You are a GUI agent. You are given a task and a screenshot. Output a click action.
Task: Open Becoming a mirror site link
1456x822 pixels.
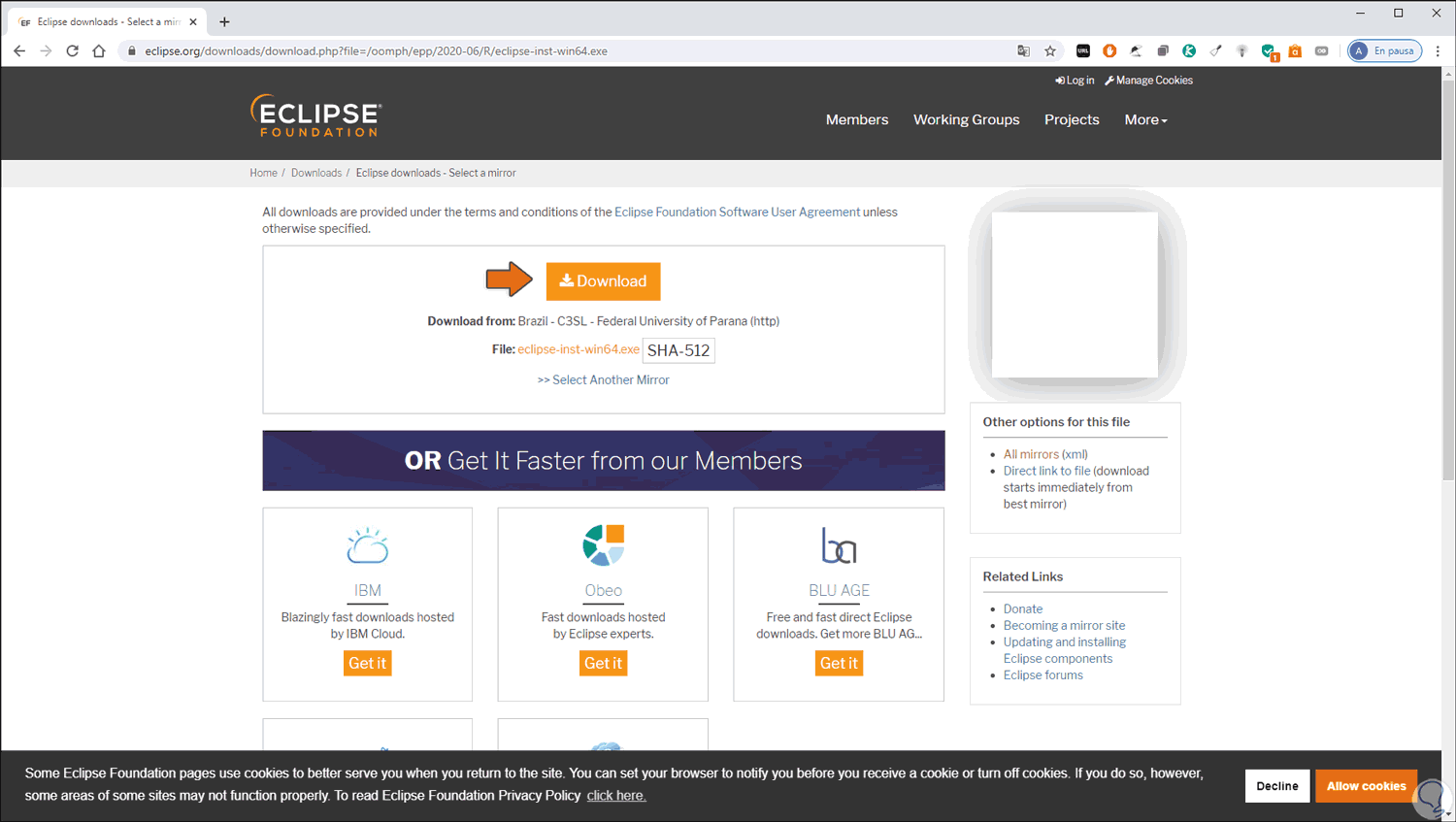point(1064,625)
